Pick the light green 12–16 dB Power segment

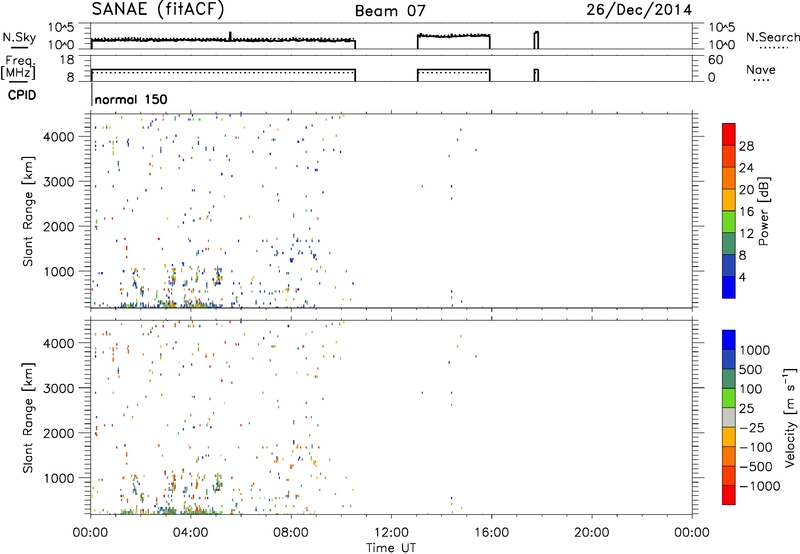pyautogui.click(x=729, y=221)
